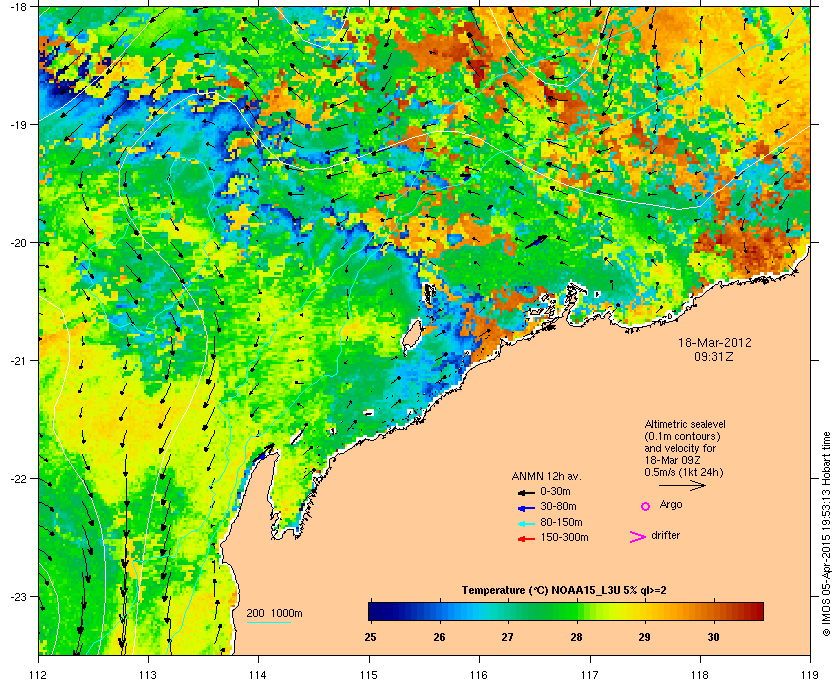Click the red 150-300m legend arrow
Viewport: 840px width, 680px height.
click(526, 539)
